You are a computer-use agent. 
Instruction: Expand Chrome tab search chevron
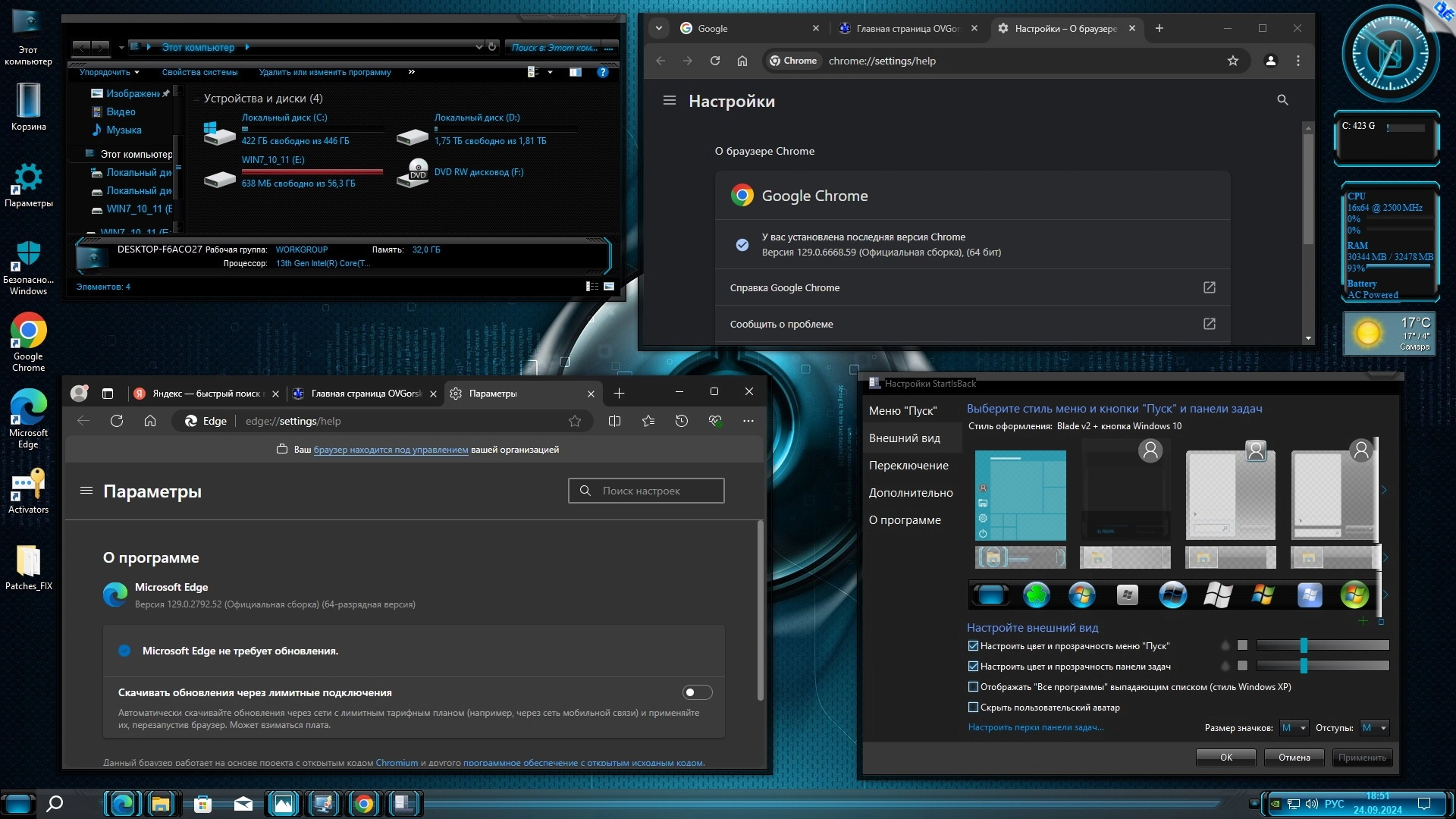pyautogui.click(x=658, y=28)
